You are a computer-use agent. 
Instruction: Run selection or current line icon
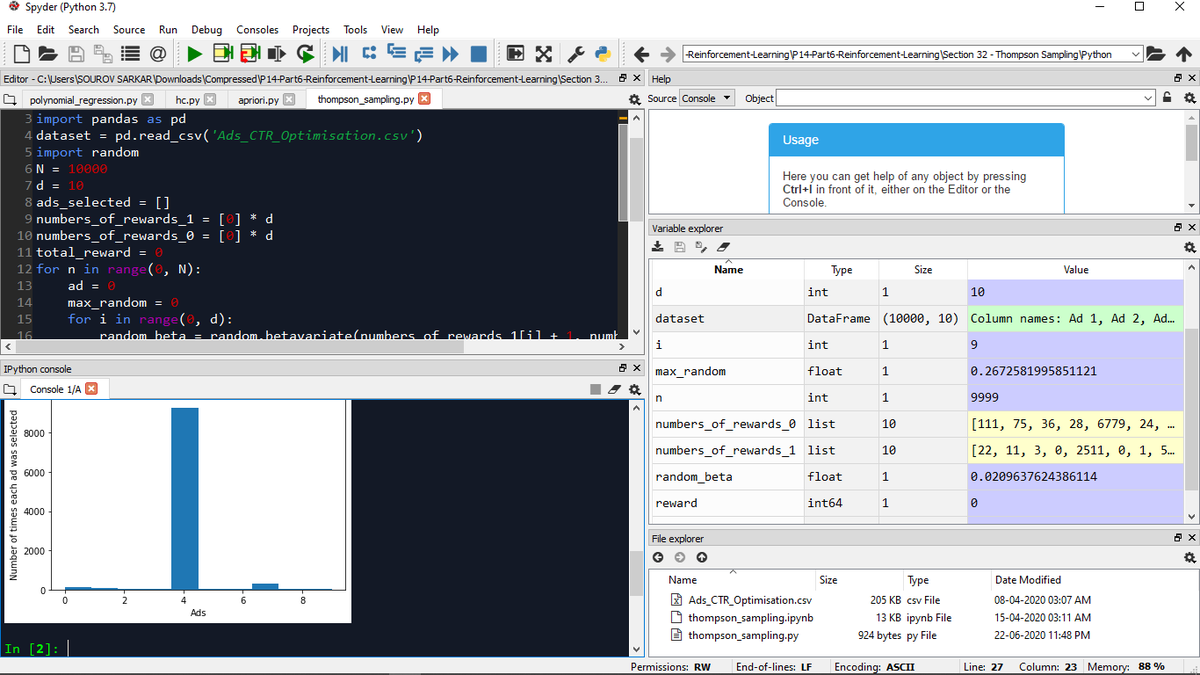click(277, 54)
